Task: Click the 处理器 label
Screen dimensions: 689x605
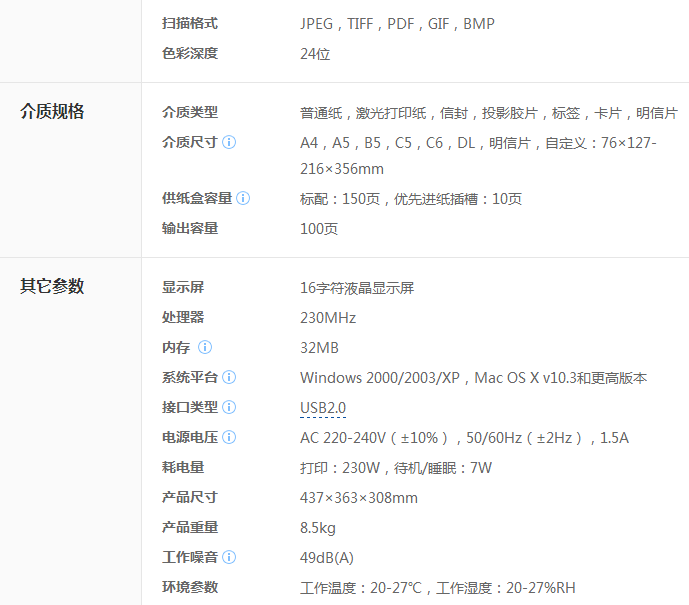Action: pyautogui.click(x=183, y=317)
